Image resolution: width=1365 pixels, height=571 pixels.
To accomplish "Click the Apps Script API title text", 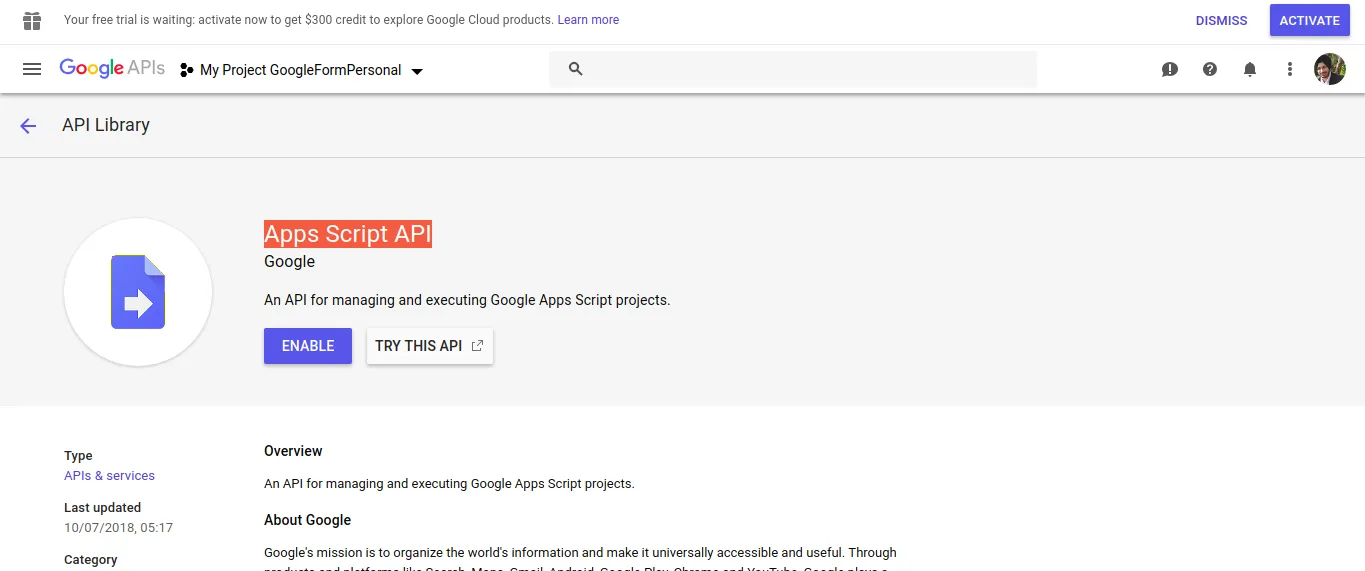I will pyautogui.click(x=347, y=234).
